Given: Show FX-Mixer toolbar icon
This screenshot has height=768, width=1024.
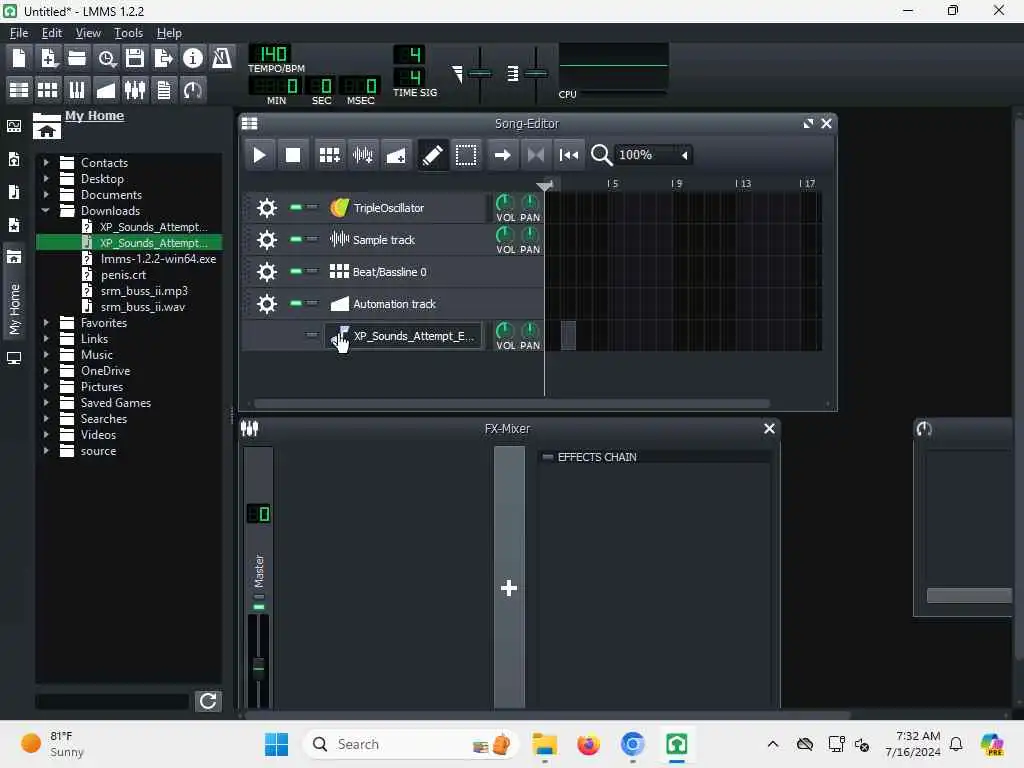Looking at the screenshot, I should point(135,89).
